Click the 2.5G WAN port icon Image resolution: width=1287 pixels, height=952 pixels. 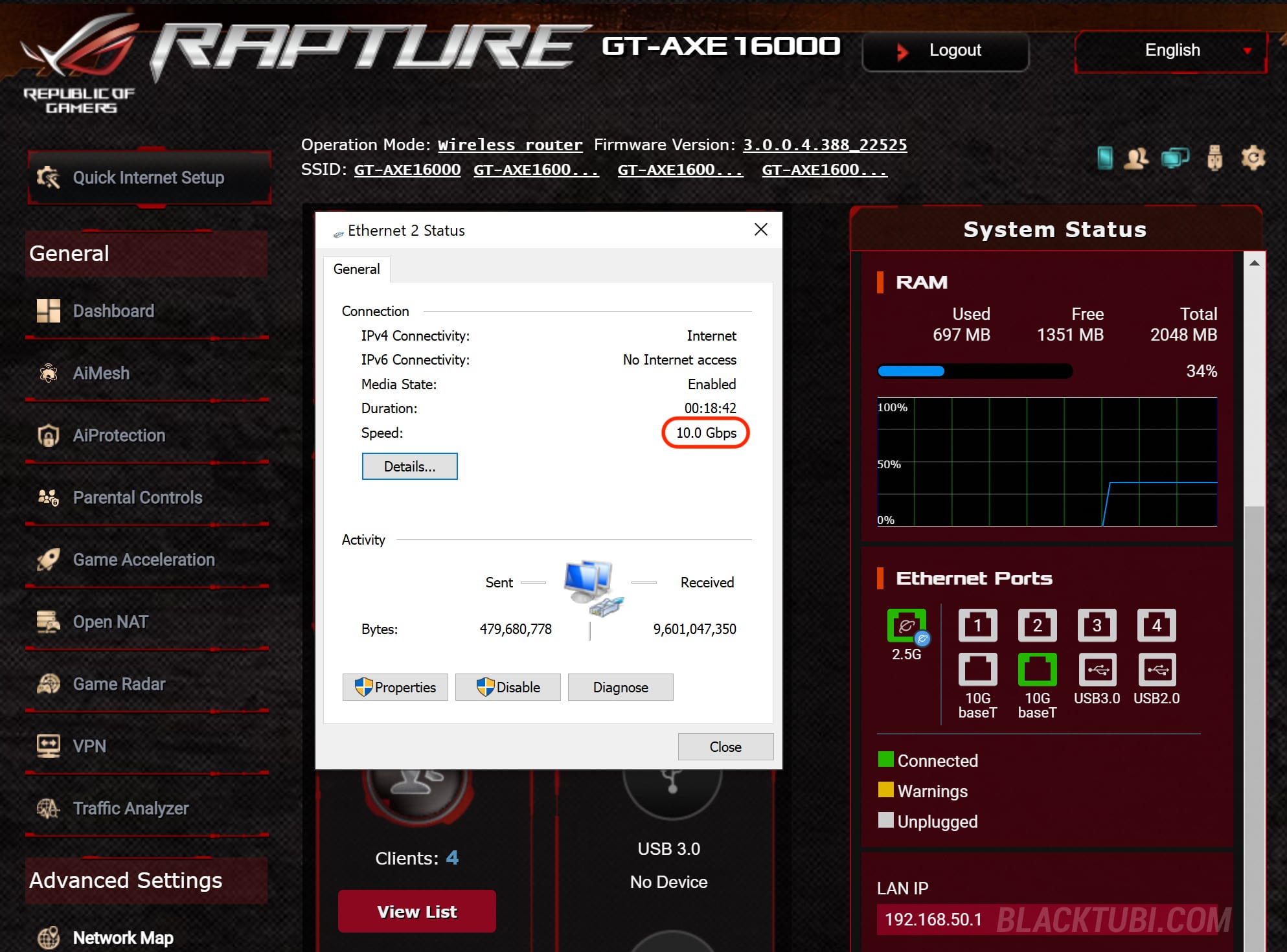coord(907,626)
